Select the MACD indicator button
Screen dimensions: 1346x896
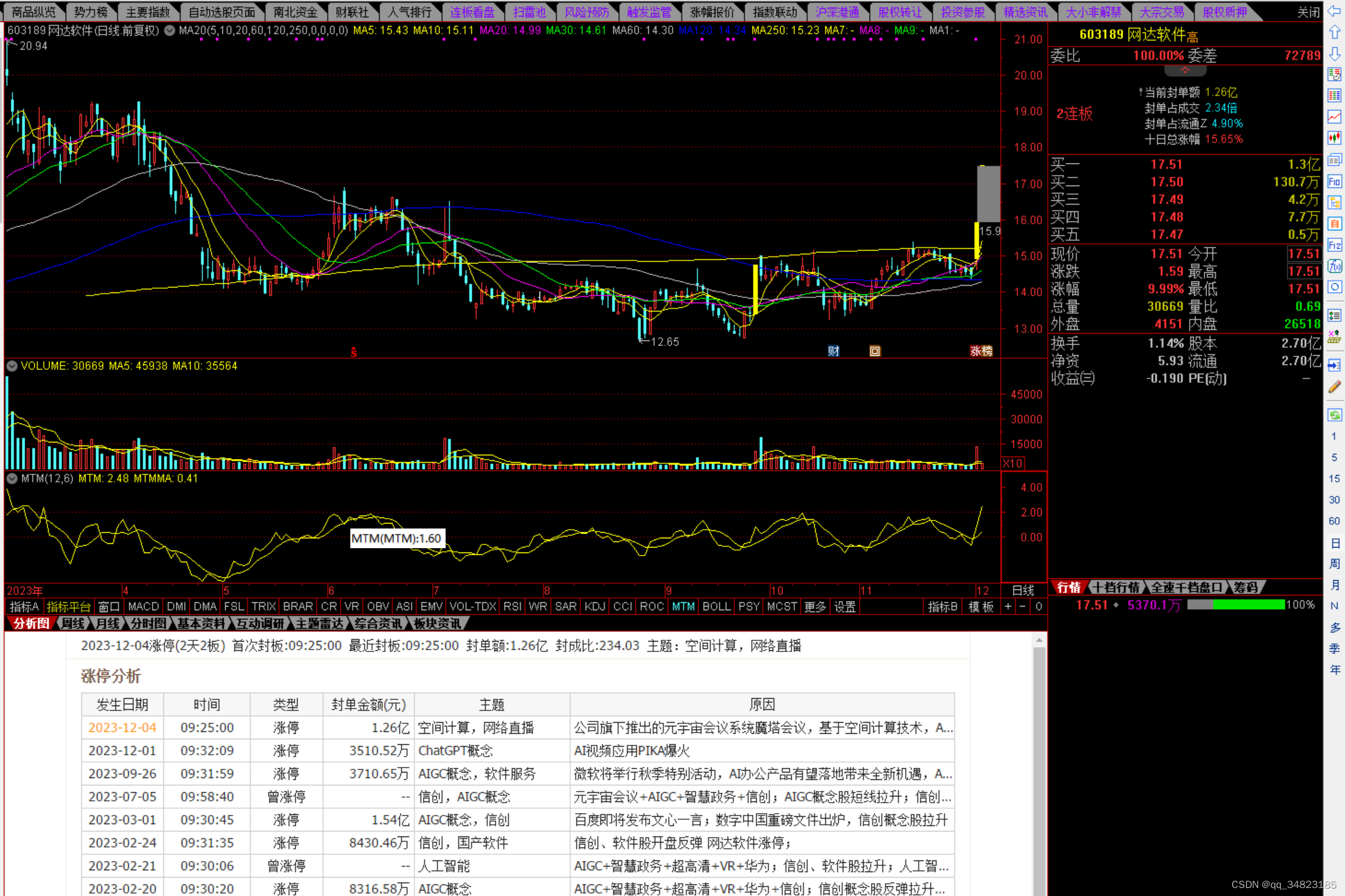click(x=143, y=607)
